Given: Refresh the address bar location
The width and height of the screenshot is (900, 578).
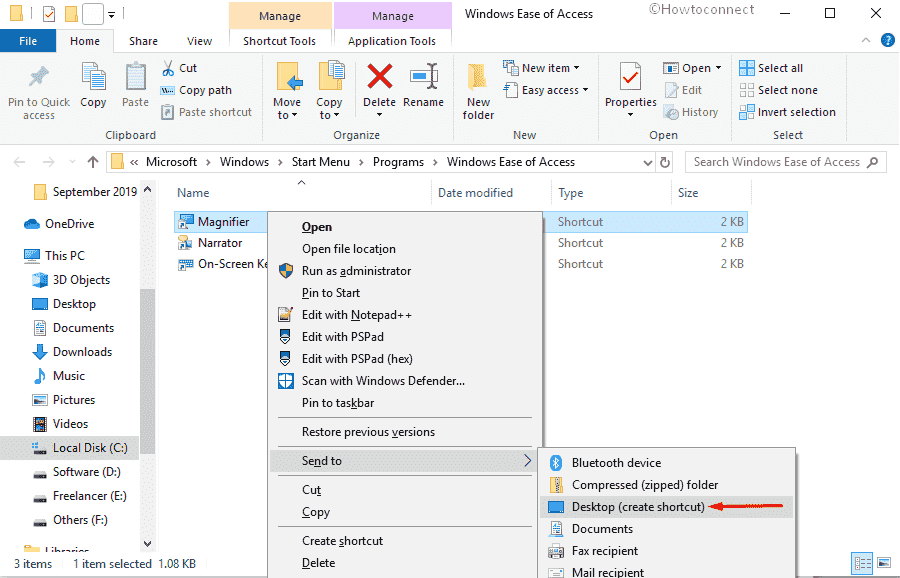Looking at the screenshot, I should (665, 162).
